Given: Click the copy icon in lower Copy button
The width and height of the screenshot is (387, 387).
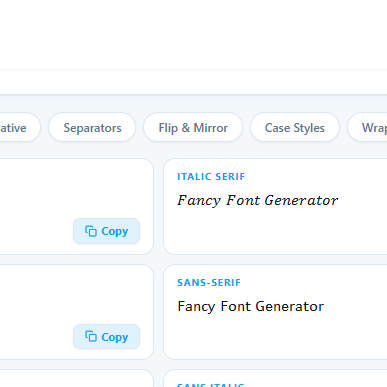Looking at the screenshot, I should [x=91, y=336].
